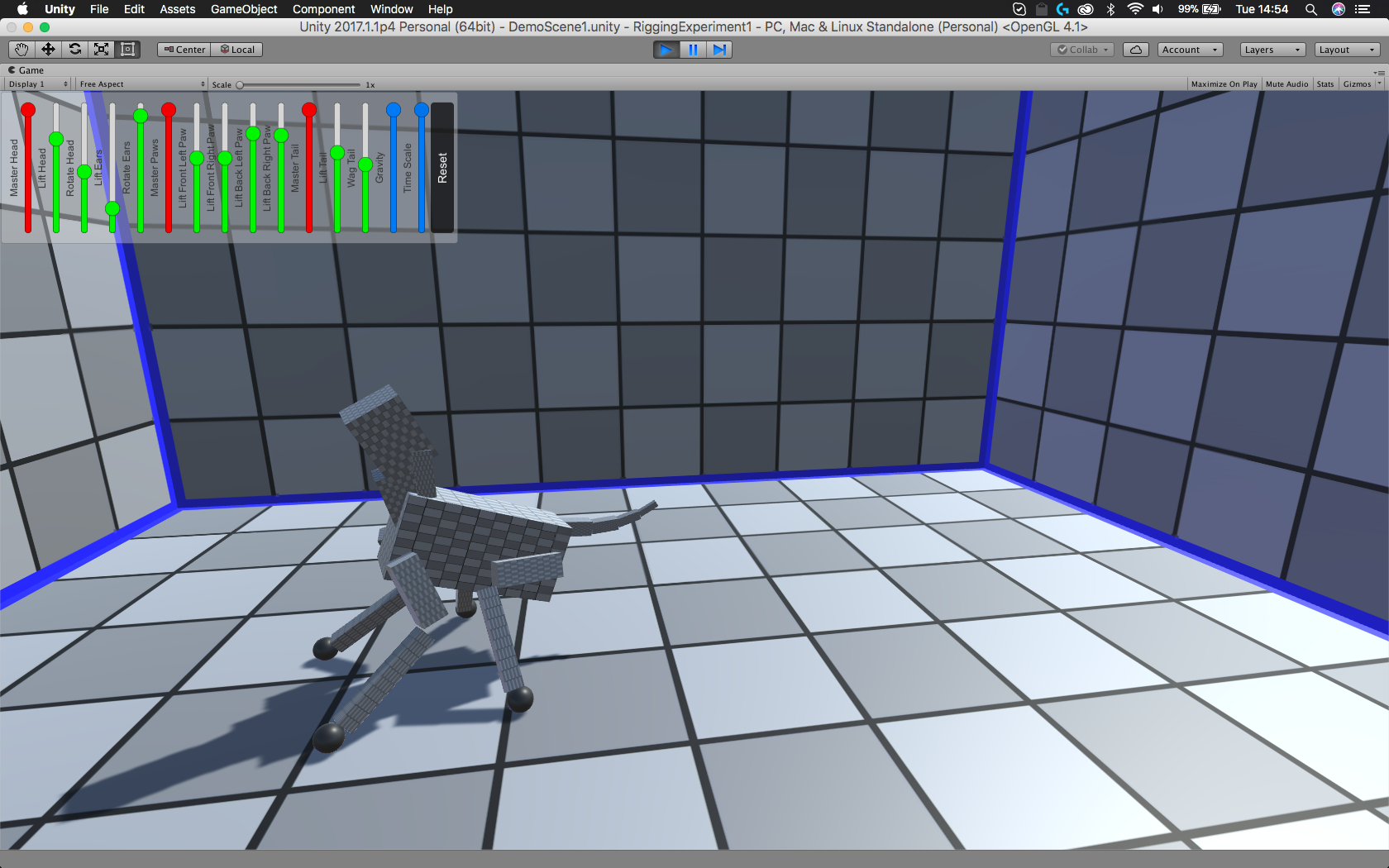Click the Game view Scale slider handle
The image size is (1389, 868).
pyautogui.click(x=240, y=84)
